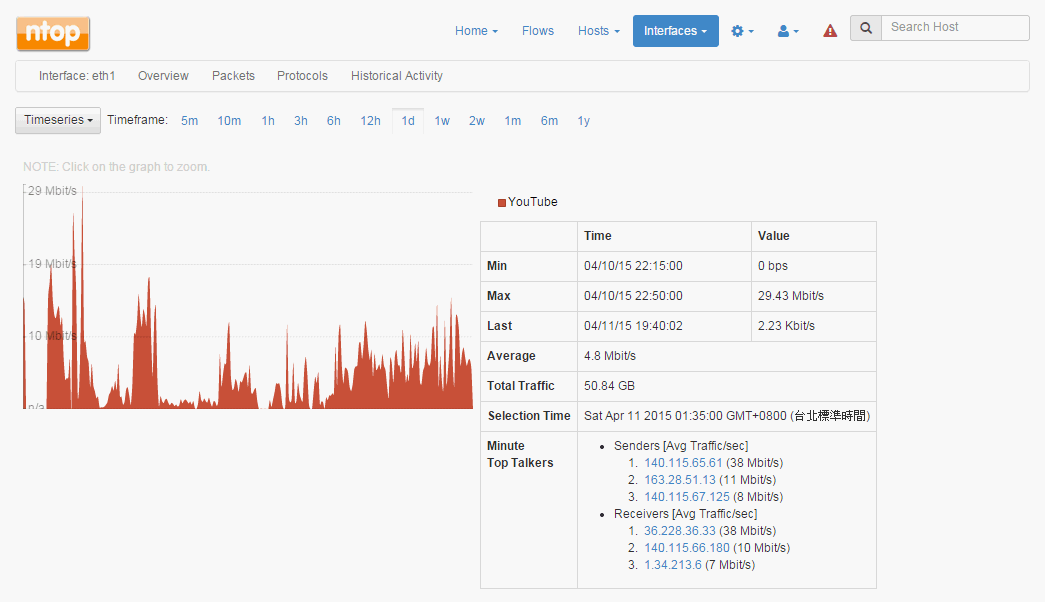Click the Min time 04/10/15 22:15:00
1045x602 pixels.
pyautogui.click(x=633, y=266)
